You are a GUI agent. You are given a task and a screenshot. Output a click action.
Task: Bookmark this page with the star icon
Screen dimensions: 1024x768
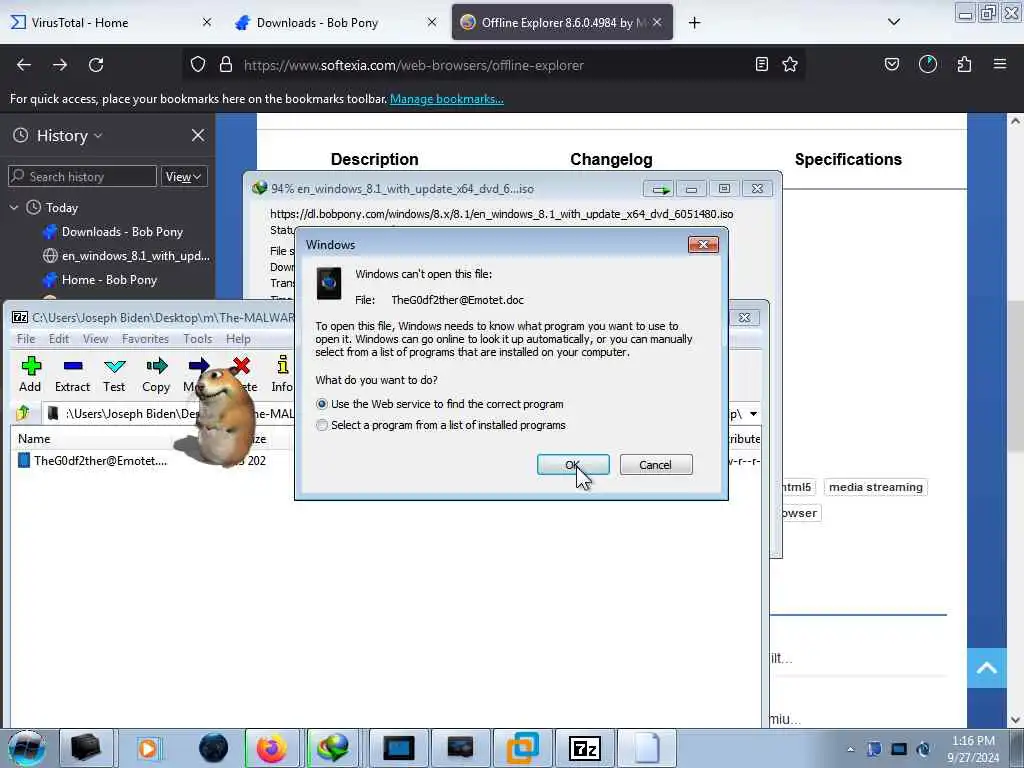pyautogui.click(x=790, y=64)
